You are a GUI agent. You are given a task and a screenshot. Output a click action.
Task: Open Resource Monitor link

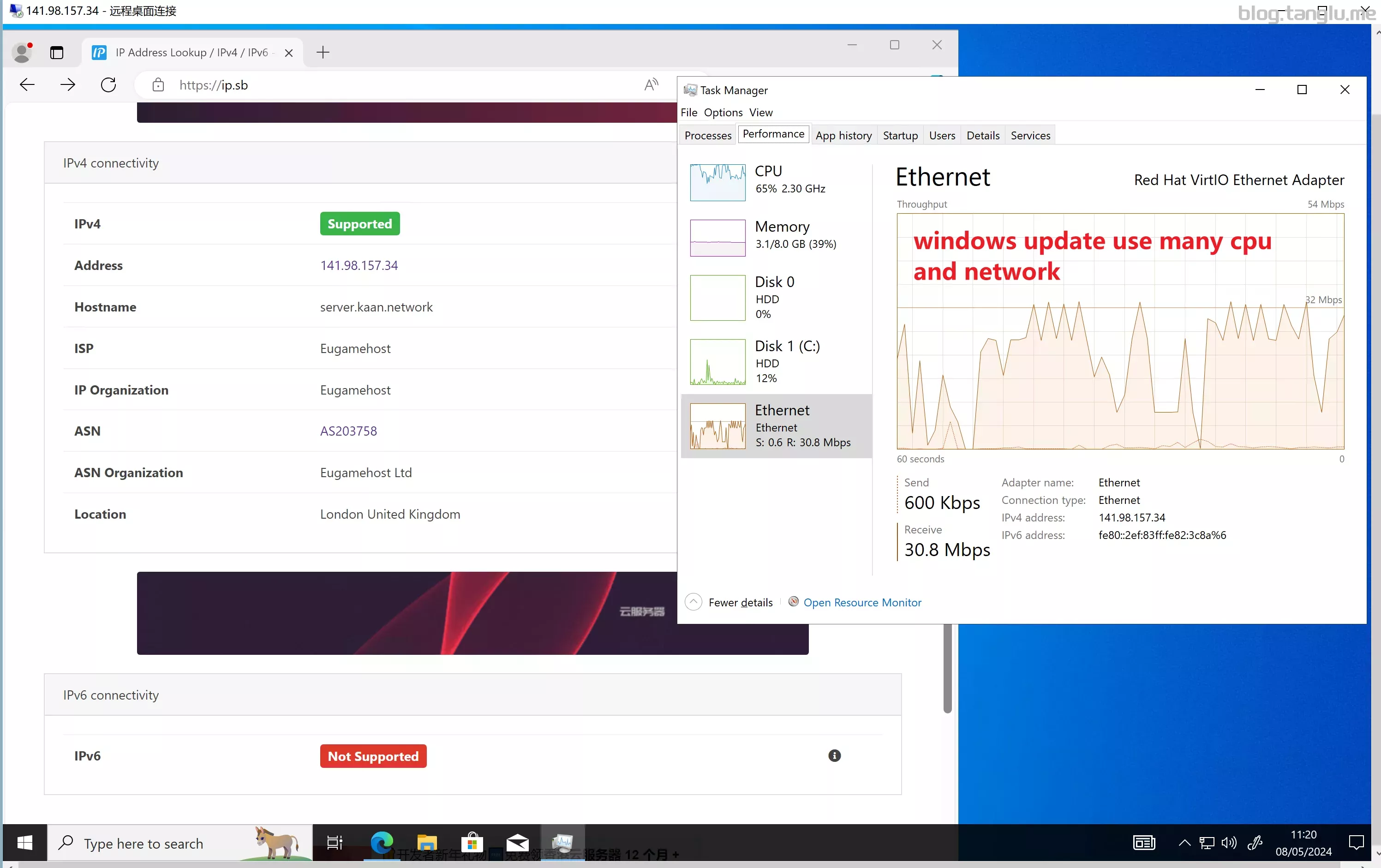point(862,602)
